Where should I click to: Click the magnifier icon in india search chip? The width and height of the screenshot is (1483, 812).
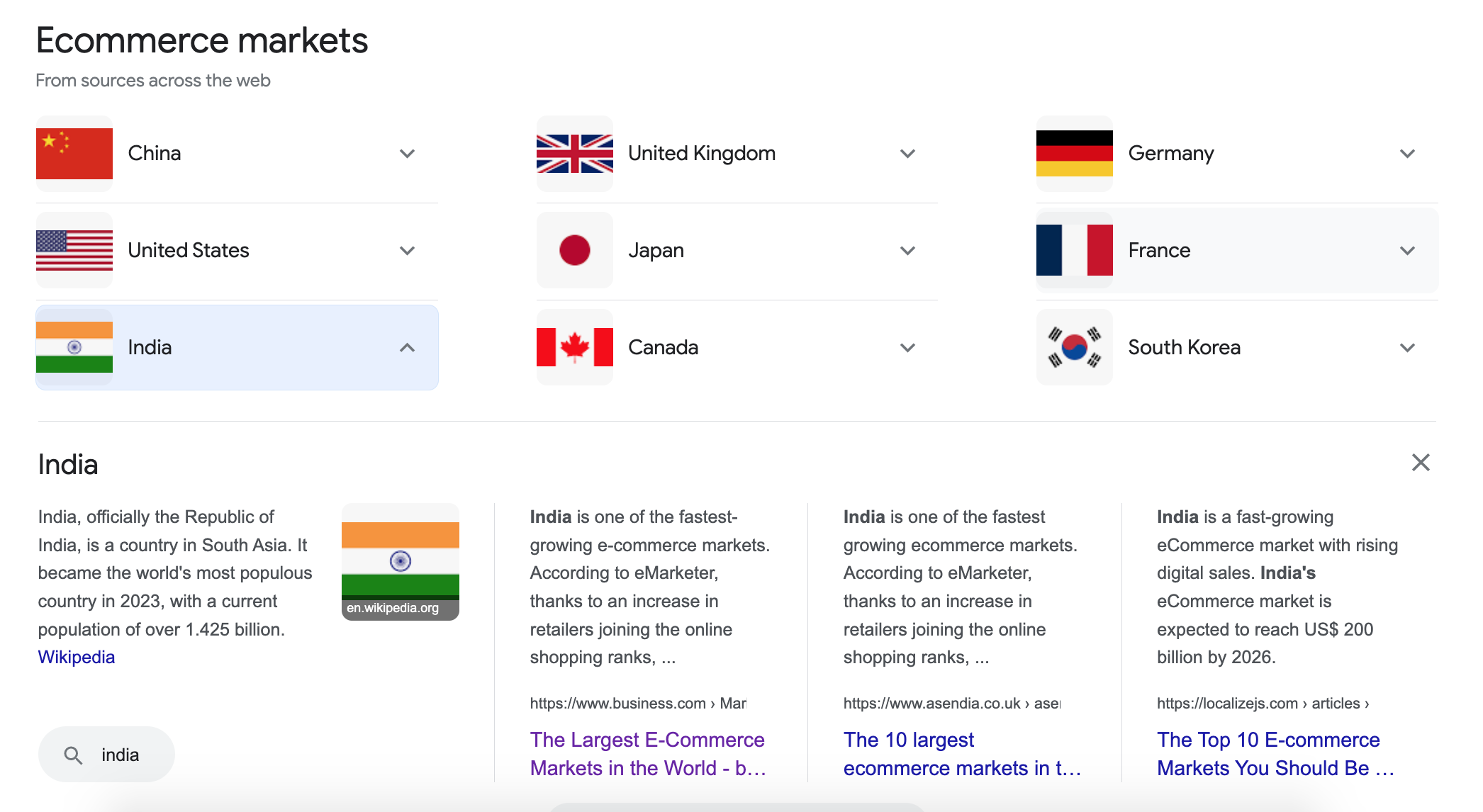pyautogui.click(x=73, y=755)
